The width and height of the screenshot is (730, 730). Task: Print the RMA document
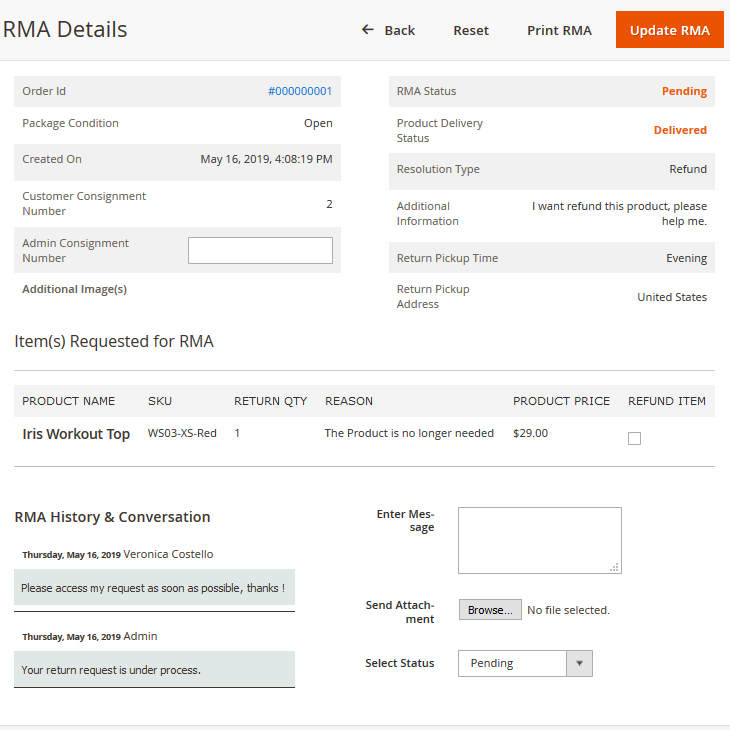559,30
